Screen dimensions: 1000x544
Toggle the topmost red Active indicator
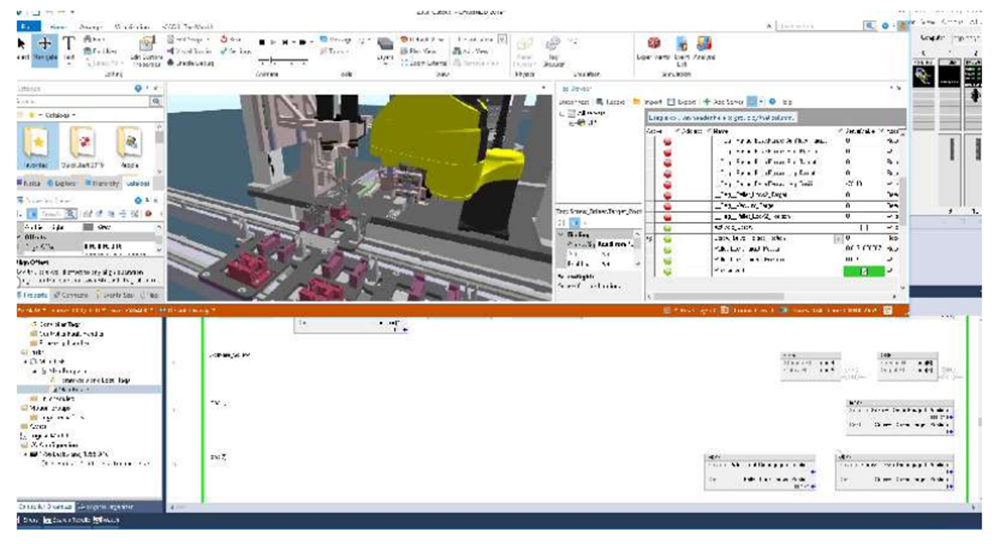[666, 141]
